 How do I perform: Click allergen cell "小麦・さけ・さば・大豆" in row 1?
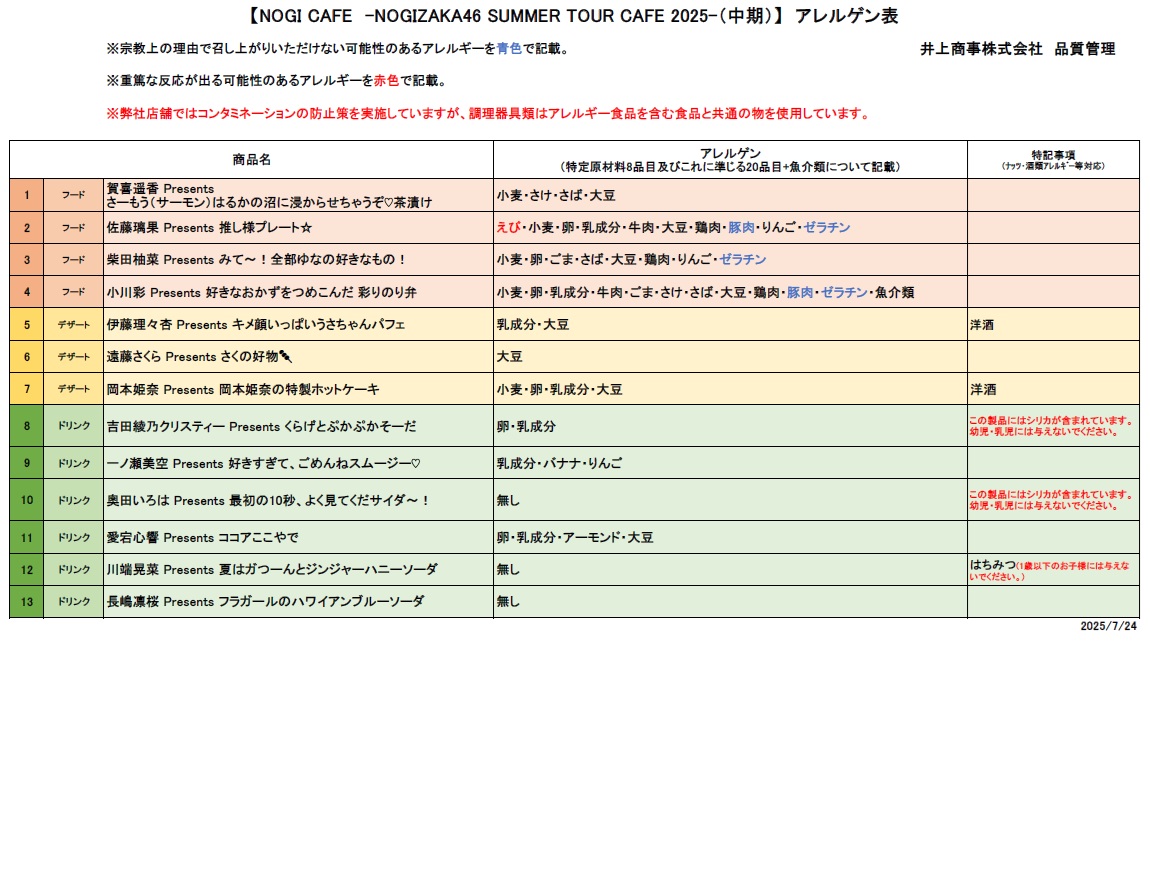730,195
